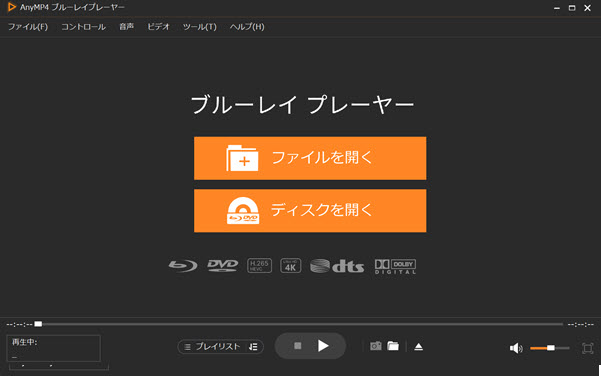
Task: Click the playback progress bar handle
Action: [x=38, y=324]
